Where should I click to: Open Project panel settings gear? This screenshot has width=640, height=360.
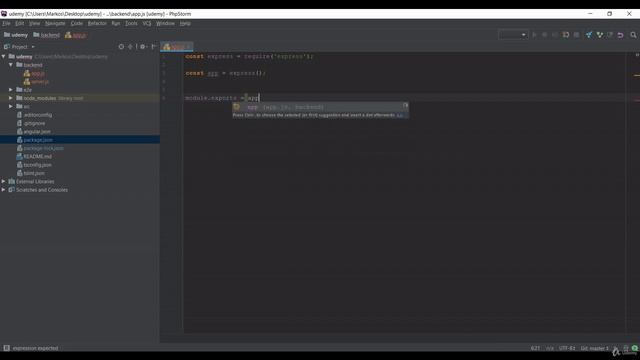(x=142, y=47)
